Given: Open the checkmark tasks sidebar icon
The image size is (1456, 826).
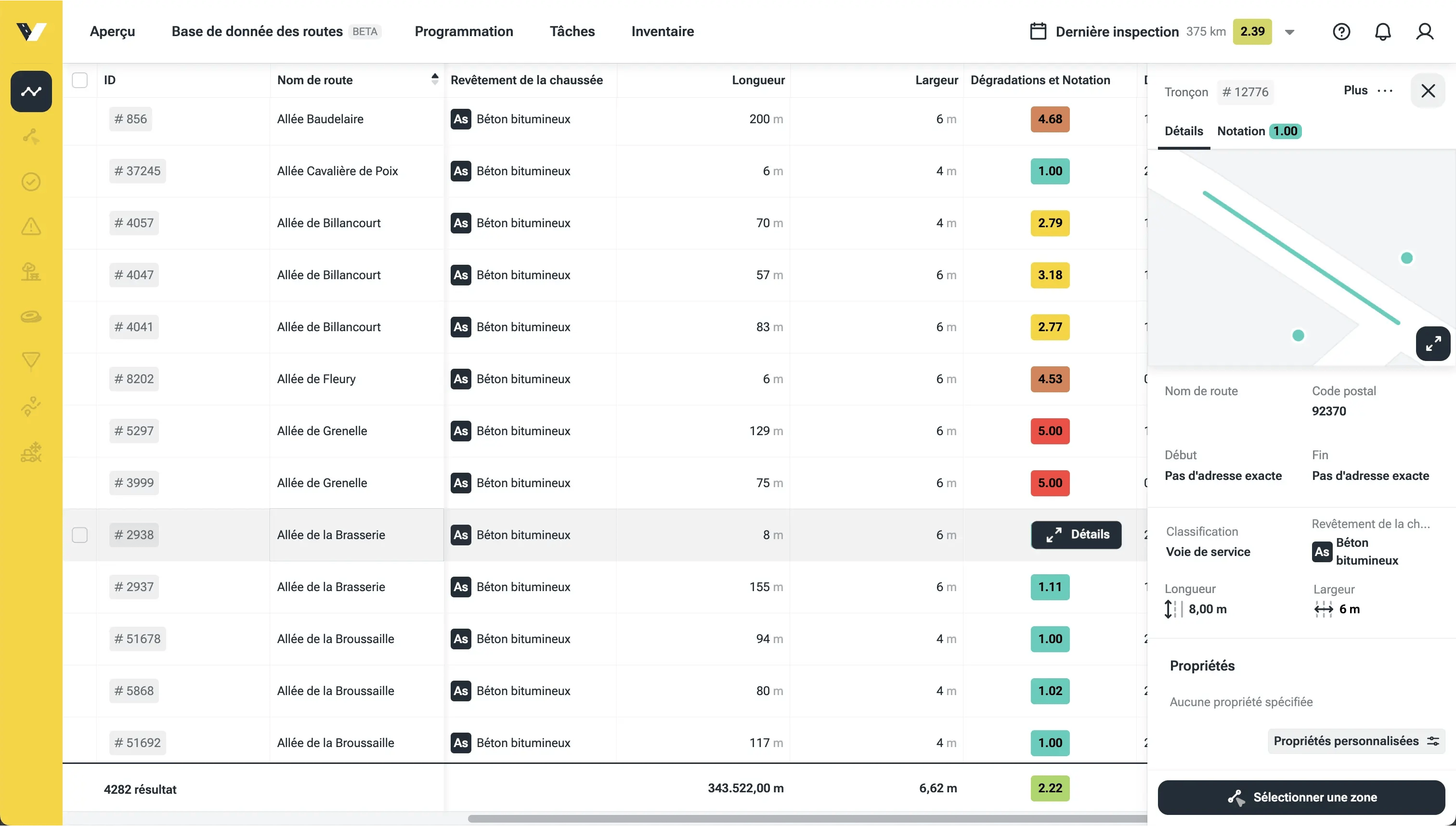Looking at the screenshot, I should tap(31, 181).
